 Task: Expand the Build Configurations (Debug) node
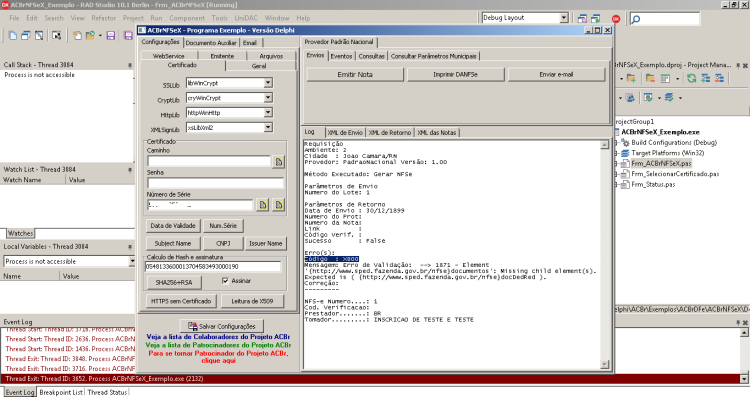[616, 143]
